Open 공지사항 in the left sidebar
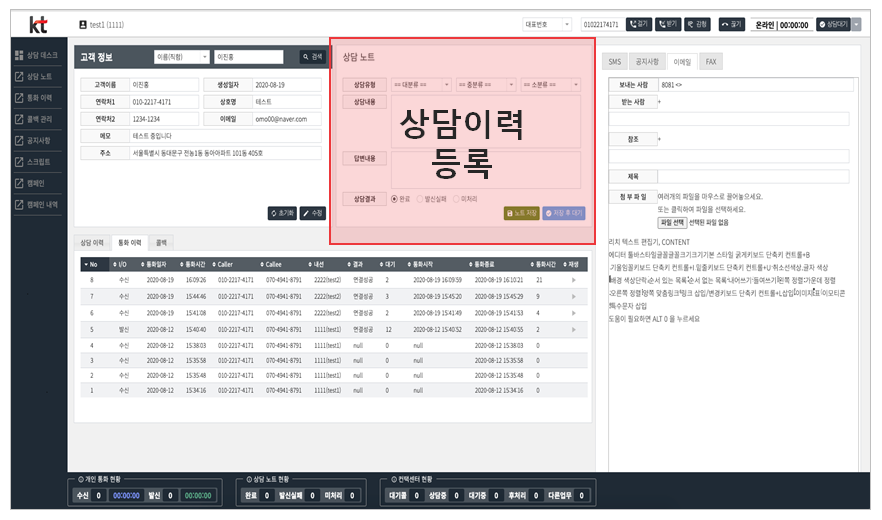 click(x=33, y=141)
